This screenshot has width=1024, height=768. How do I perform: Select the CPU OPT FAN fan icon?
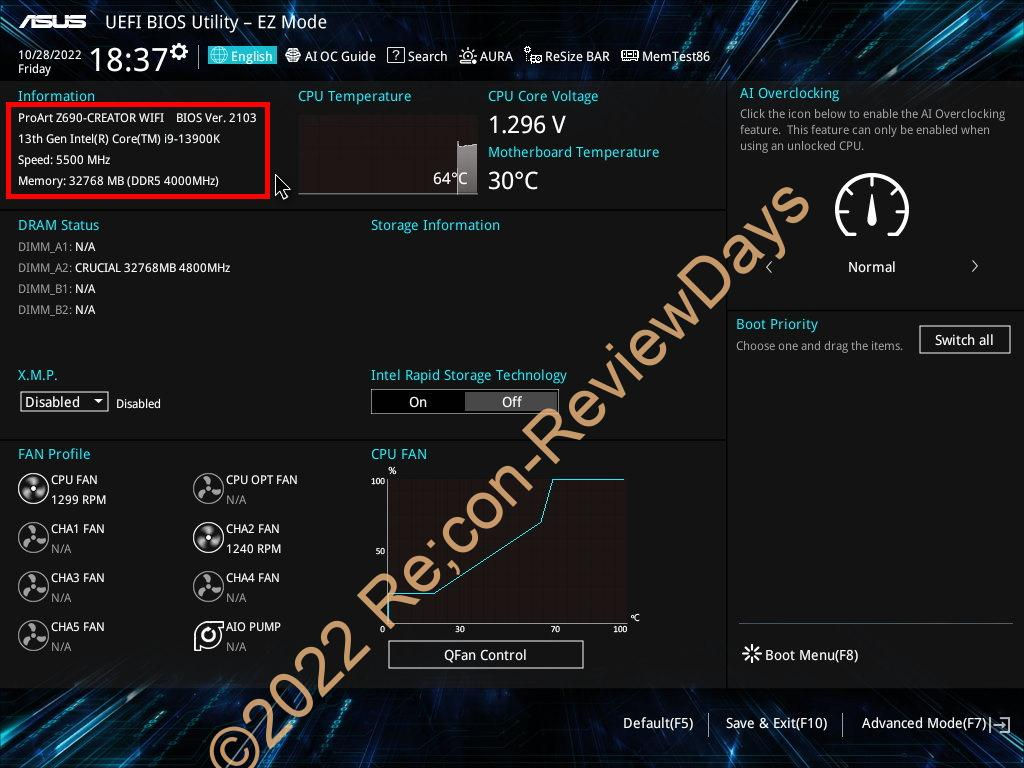click(x=208, y=488)
